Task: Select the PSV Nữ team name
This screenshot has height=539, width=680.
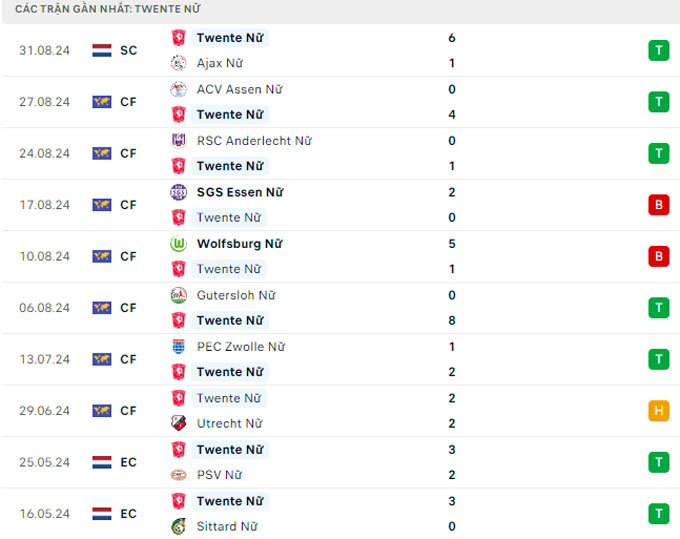Action: tap(219, 475)
